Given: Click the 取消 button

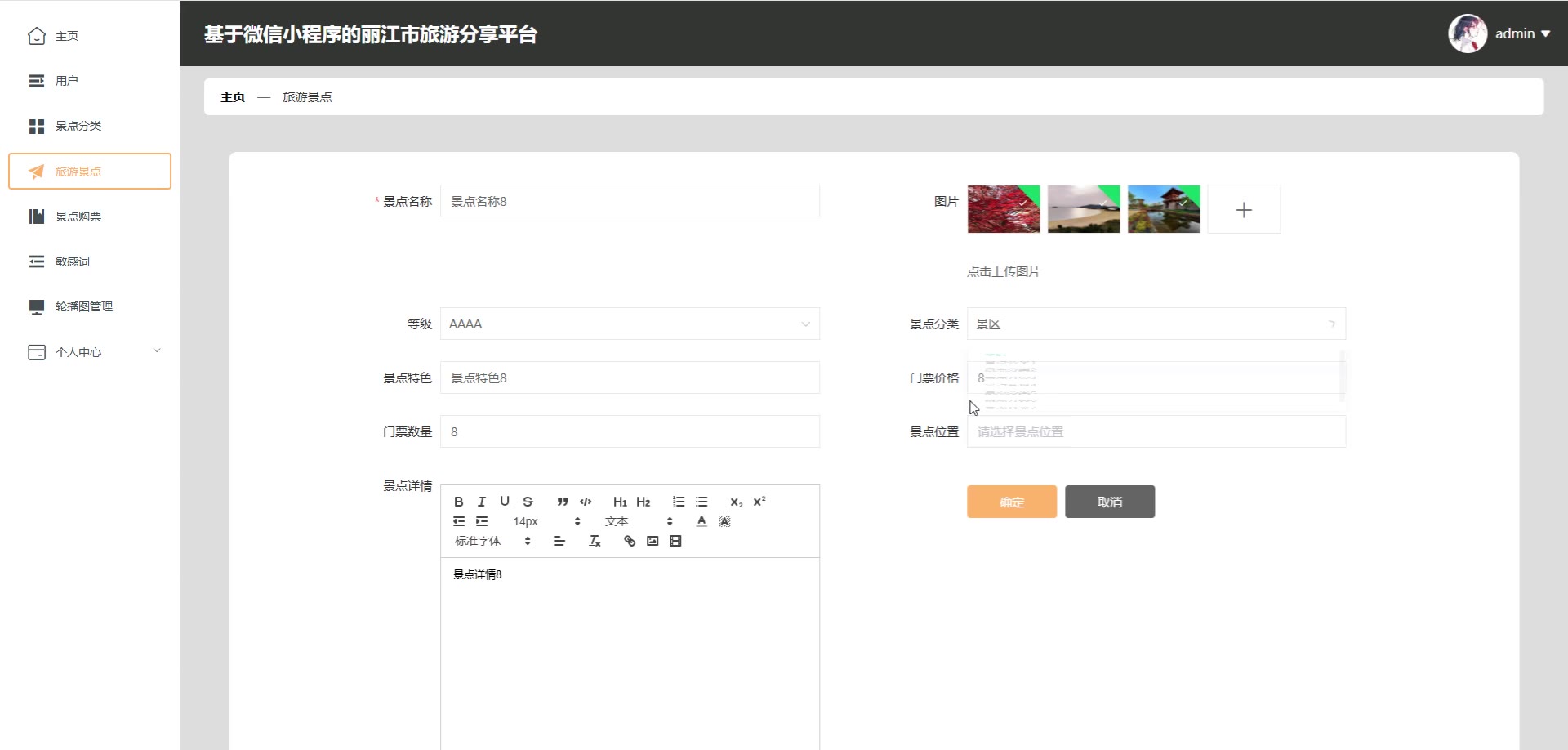Looking at the screenshot, I should pos(1110,502).
